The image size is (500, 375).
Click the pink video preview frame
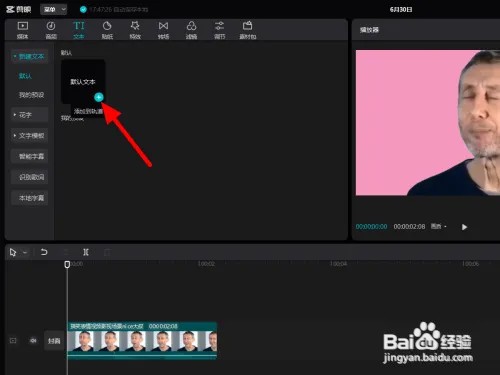(x=428, y=123)
